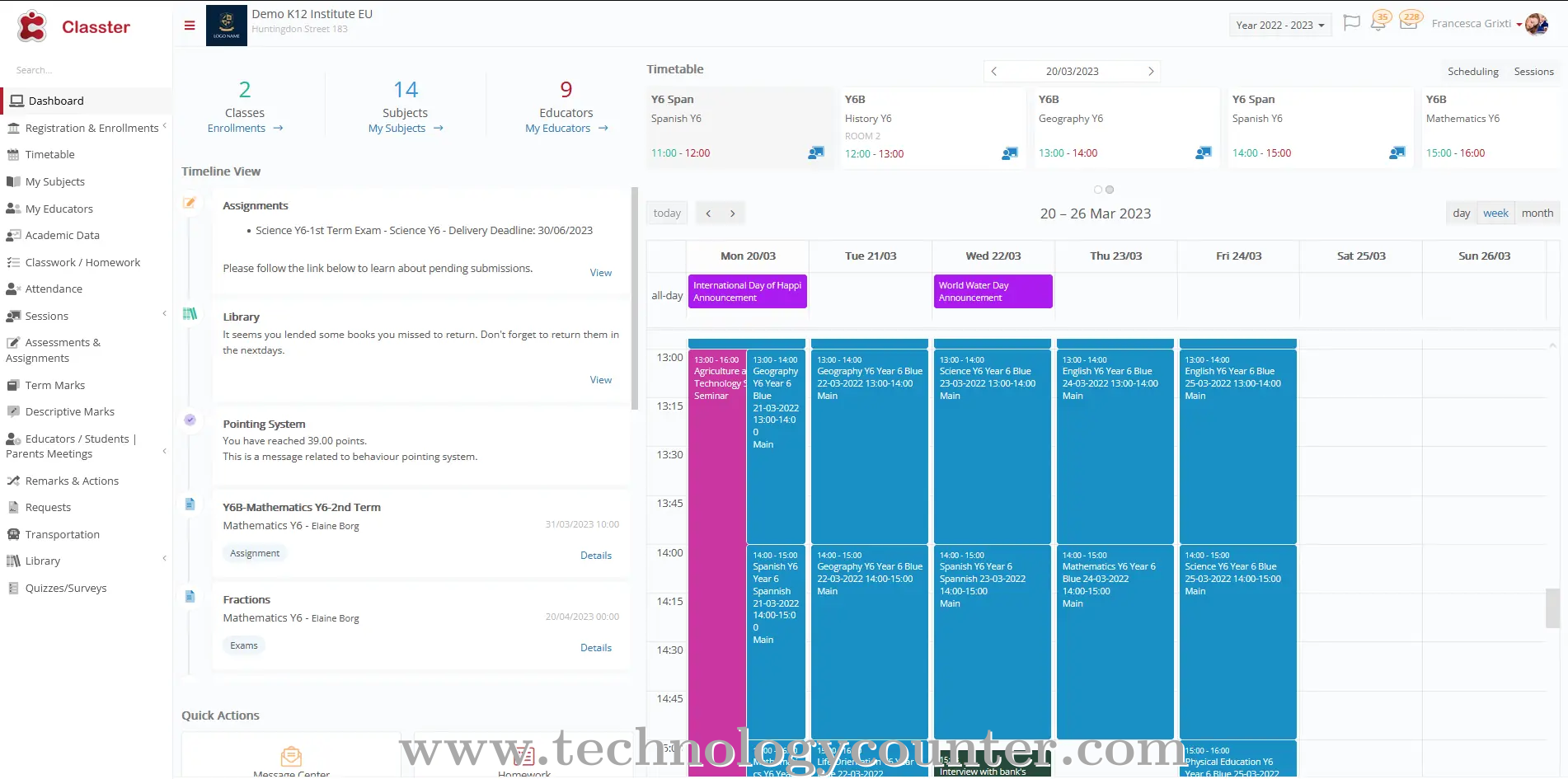Image resolution: width=1568 pixels, height=779 pixels.
Task: Open Timetable in the sidebar
Action: pyautogui.click(x=49, y=155)
